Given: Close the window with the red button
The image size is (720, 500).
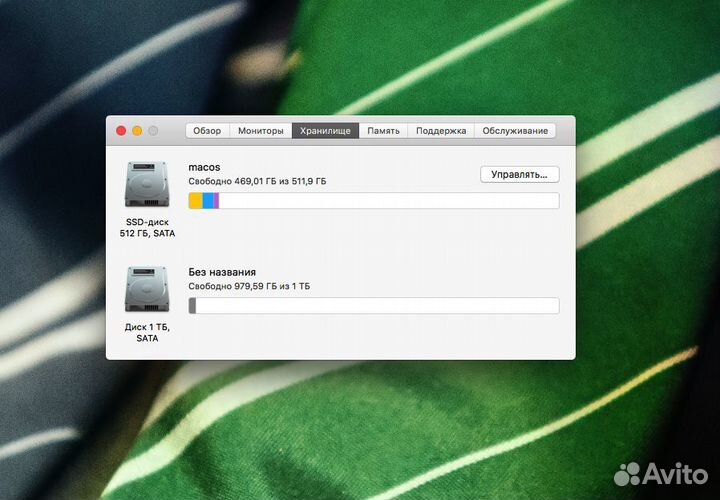Looking at the screenshot, I should [x=121, y=131].
